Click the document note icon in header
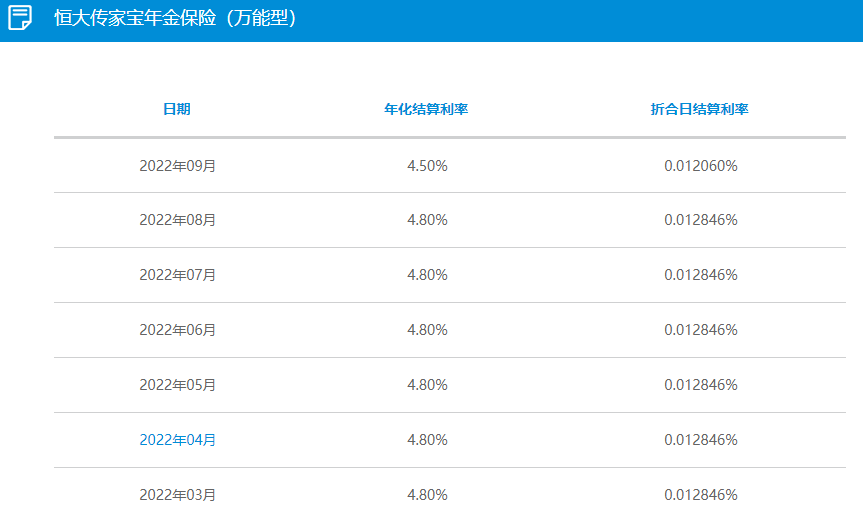 point(20,18)
